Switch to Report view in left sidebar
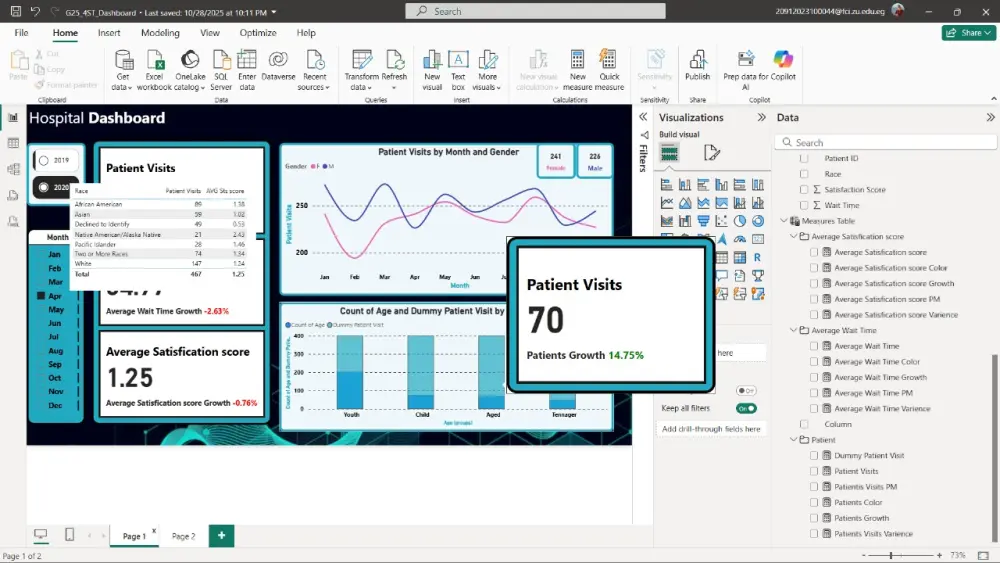1000x563 pixels. pos(13,117)
